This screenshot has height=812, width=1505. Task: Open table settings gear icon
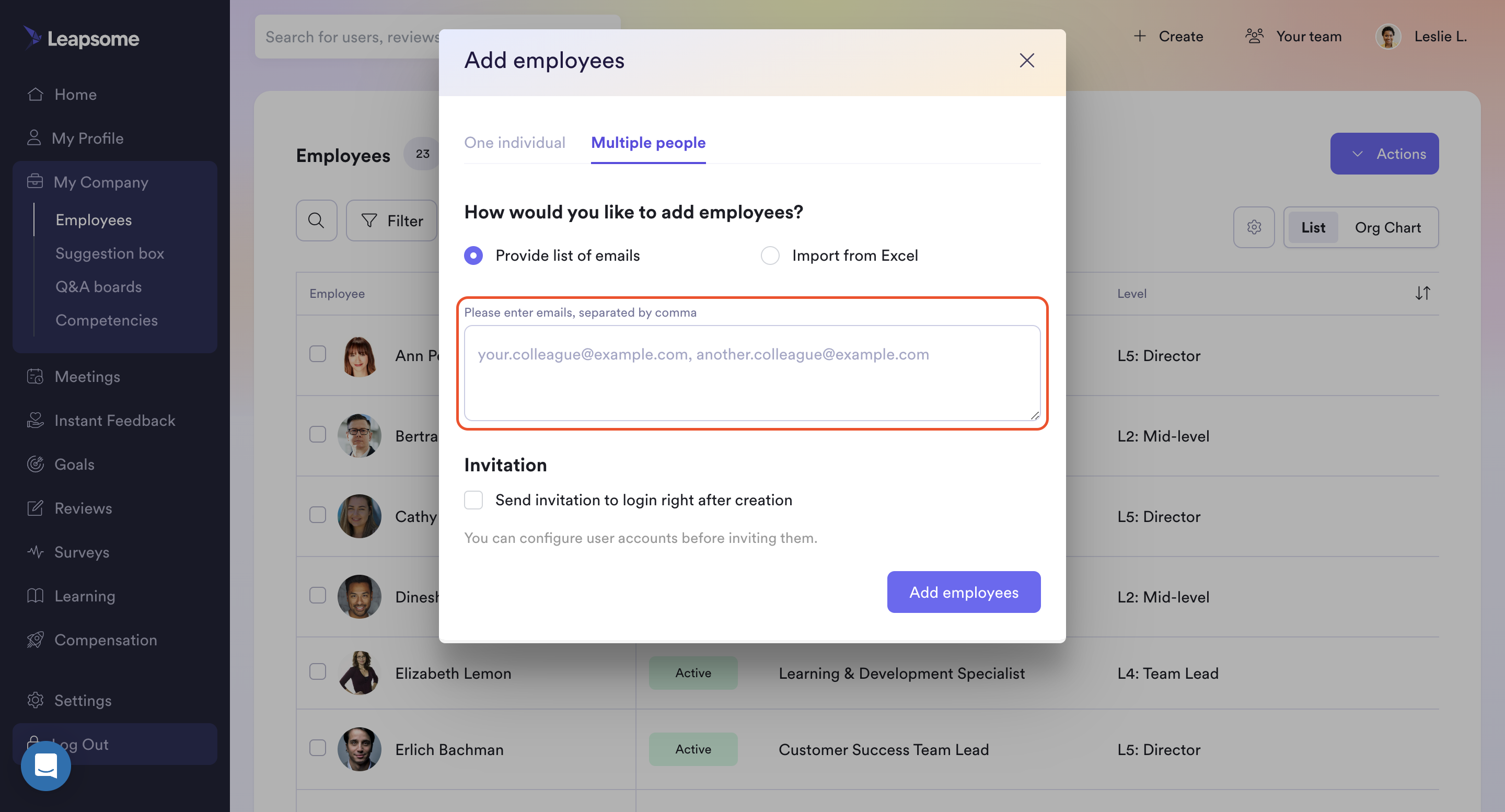pyautogui.click(x=1254, y=227)
